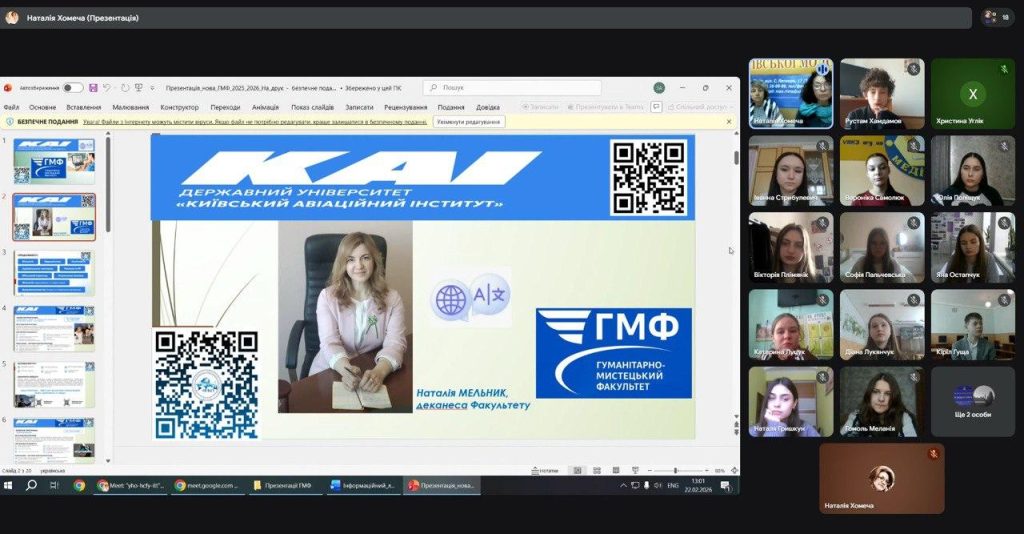This screenshot has width=1024, height=534.
Task: Click the Save icon in title bar
Action: pos(93,88)
